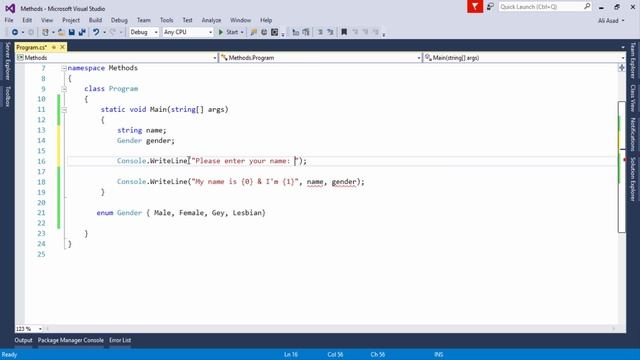640x360 pixels.
Task: Split the editor with the splitter handle
Action: [622, 68]
